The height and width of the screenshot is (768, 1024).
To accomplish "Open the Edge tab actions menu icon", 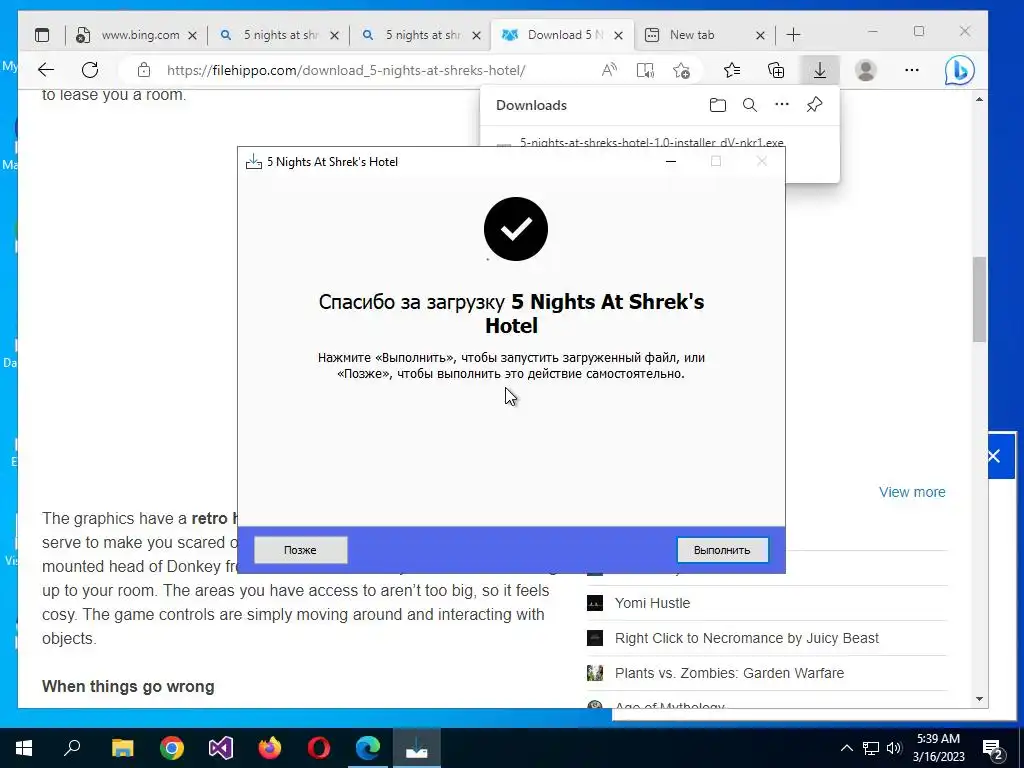I will 42,35.
